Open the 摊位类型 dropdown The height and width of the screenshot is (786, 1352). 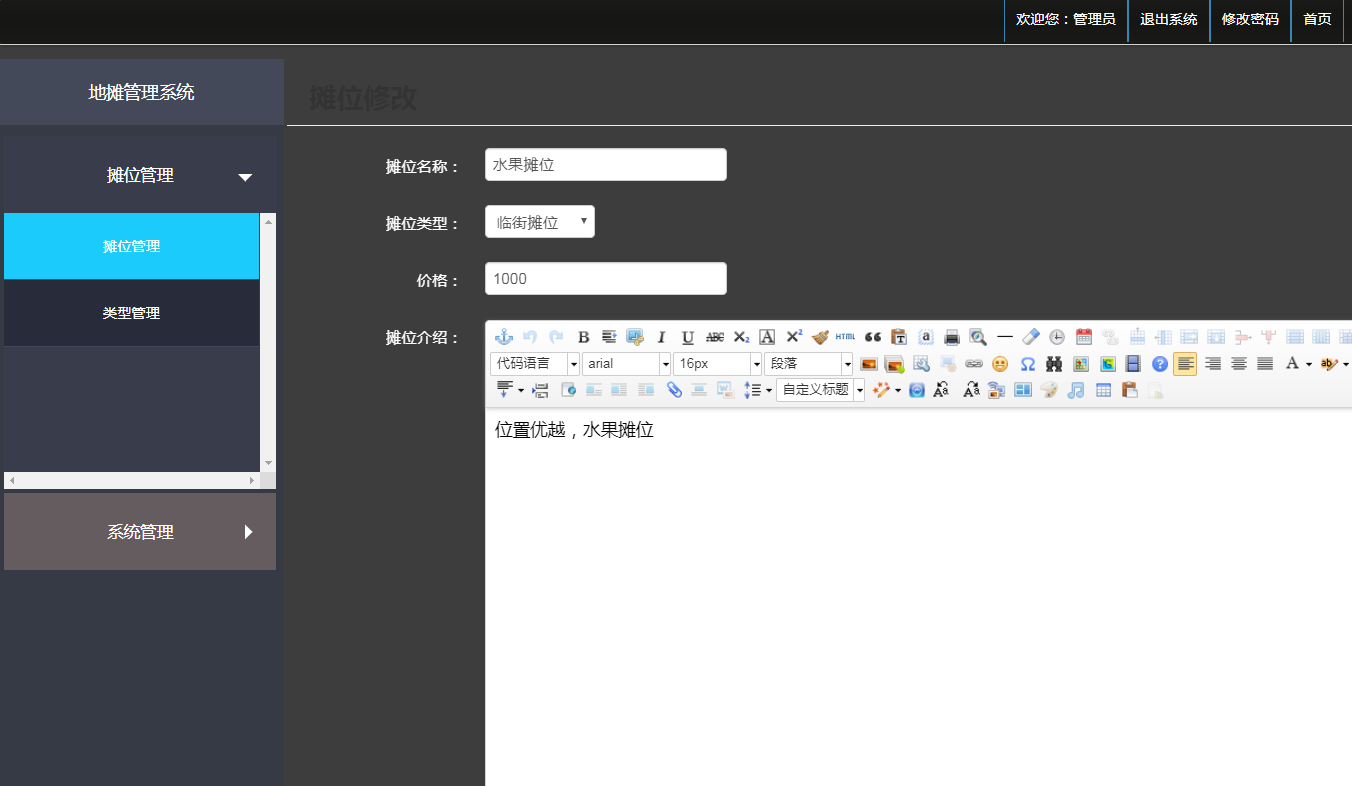[x=540, y=222]
